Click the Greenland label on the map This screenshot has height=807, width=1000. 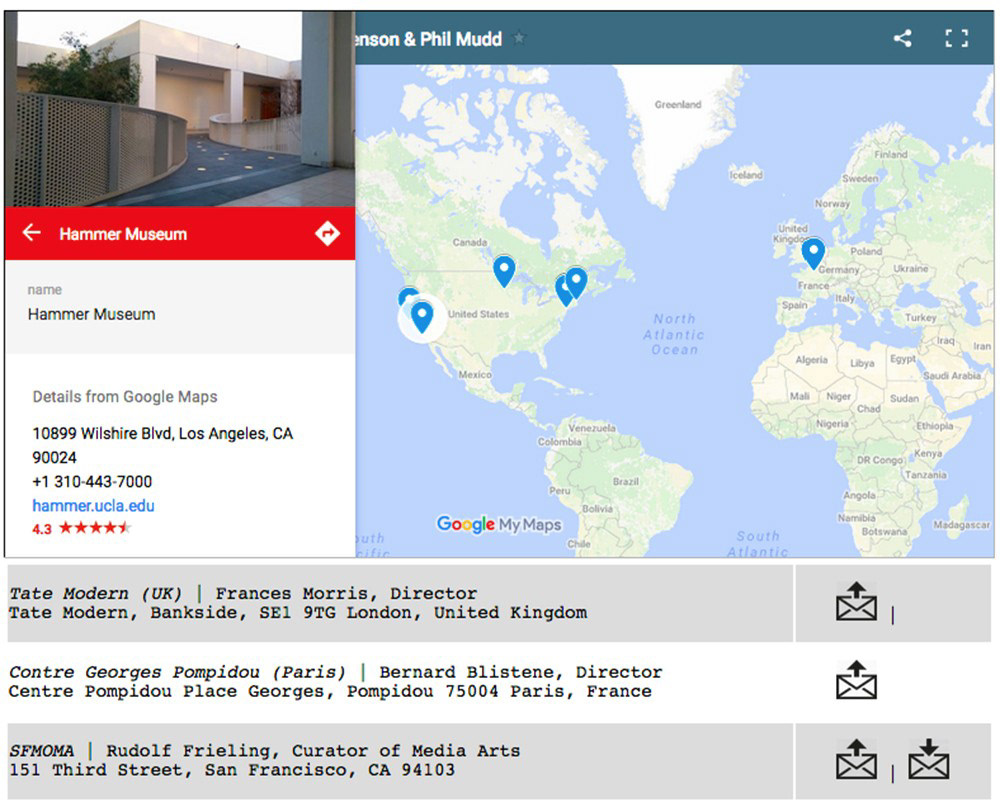coord(678,105)
